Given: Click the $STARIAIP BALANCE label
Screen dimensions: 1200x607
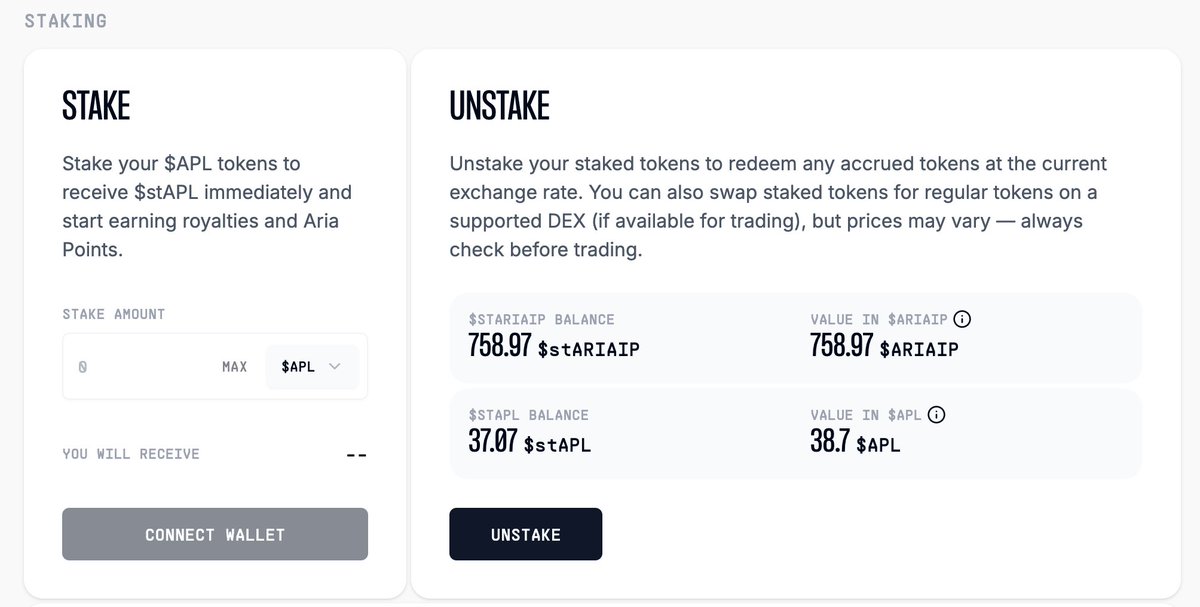Looking at the screenshot, I should pyautogui.click(x=541, y=319).
